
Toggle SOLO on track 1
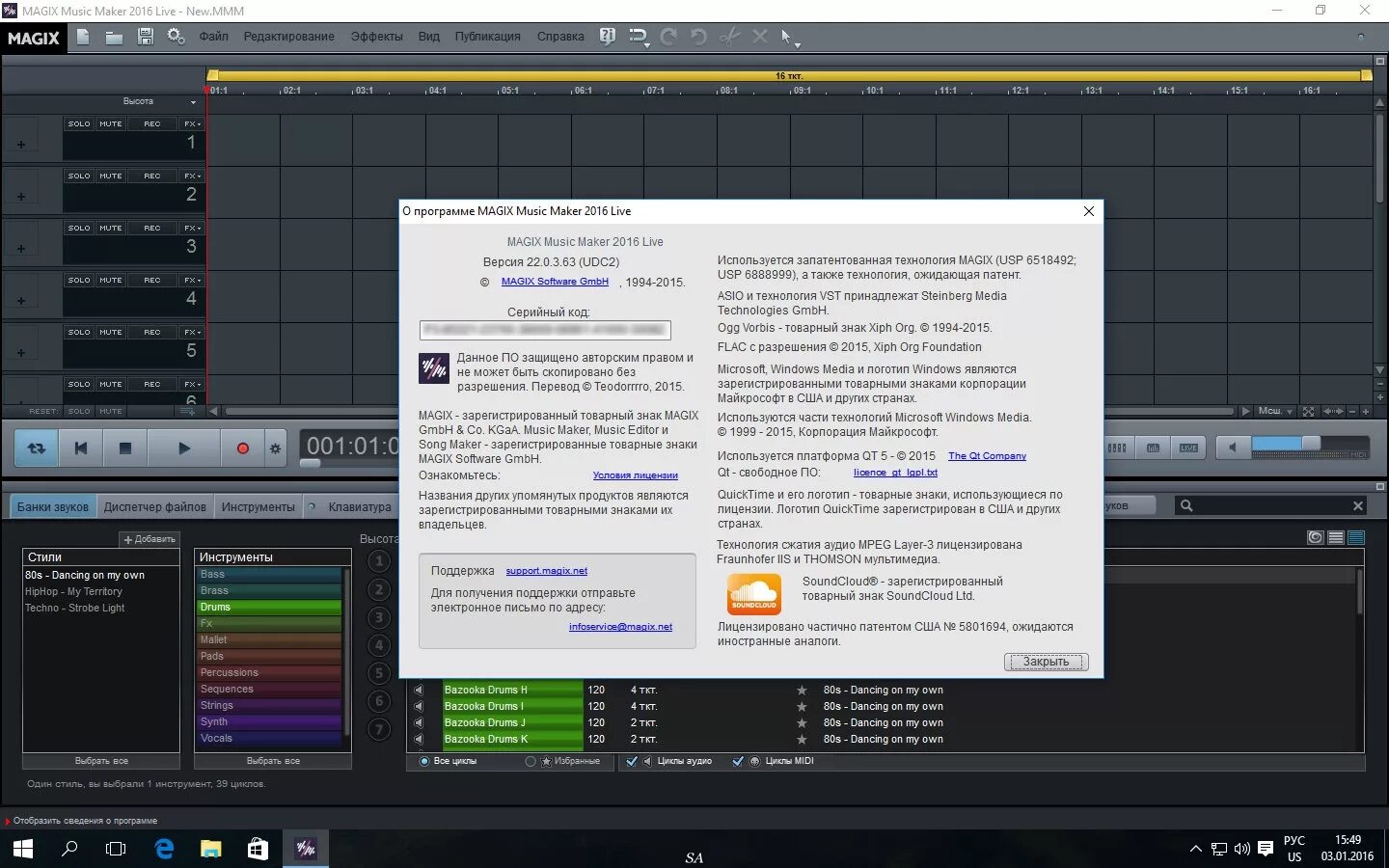79,123
